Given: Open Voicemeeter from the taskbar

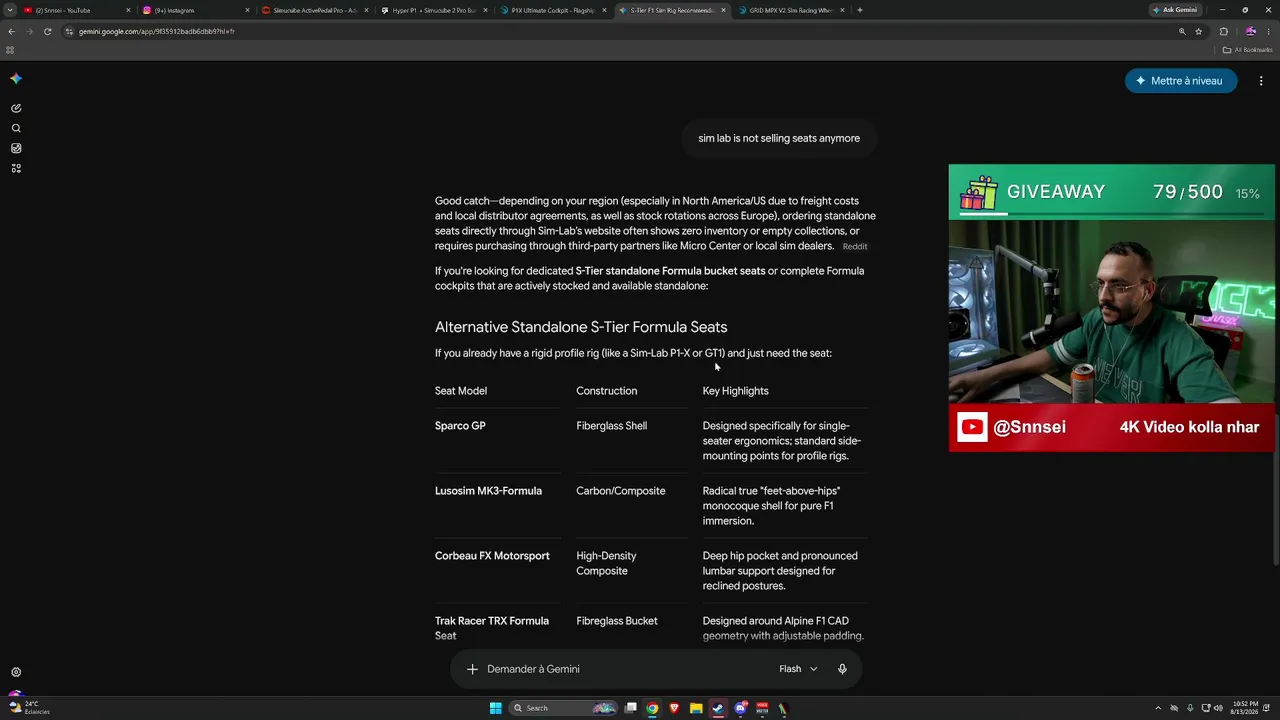Looking at the screenshot, I should [x=762, y=708].
